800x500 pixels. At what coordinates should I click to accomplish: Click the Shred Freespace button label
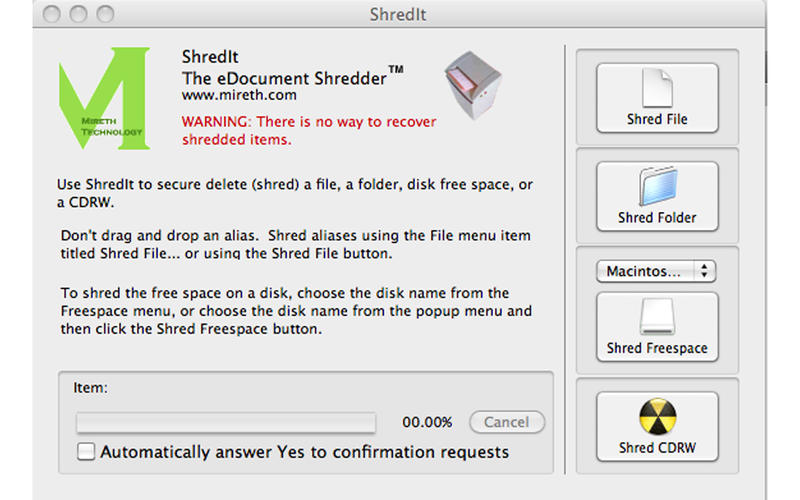(657, 348)
